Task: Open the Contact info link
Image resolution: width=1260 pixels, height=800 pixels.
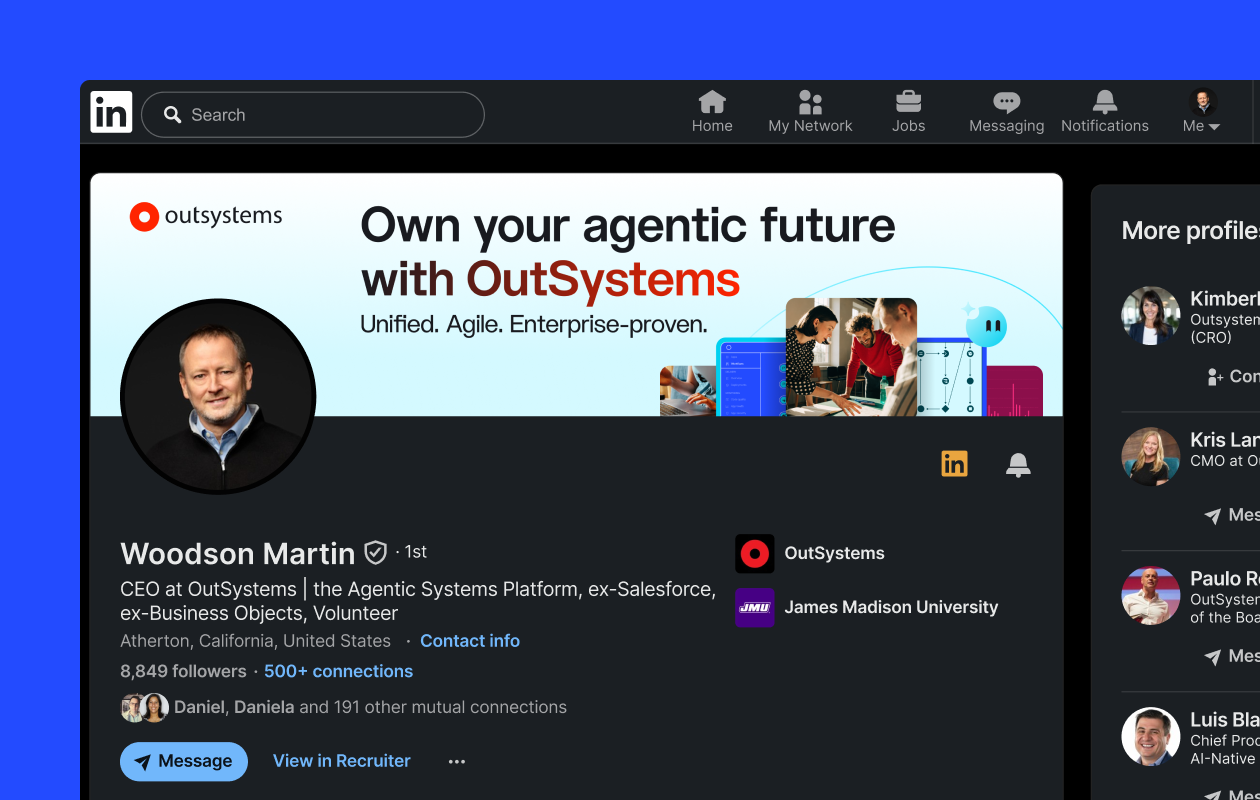Action: (470, 641)
